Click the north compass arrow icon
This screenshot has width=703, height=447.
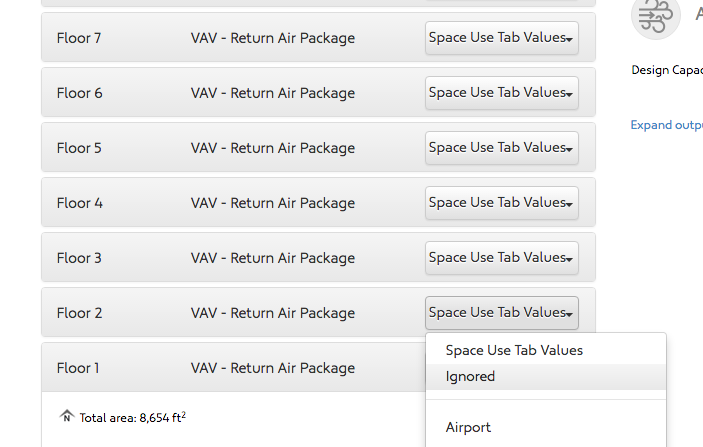point(66,416)
